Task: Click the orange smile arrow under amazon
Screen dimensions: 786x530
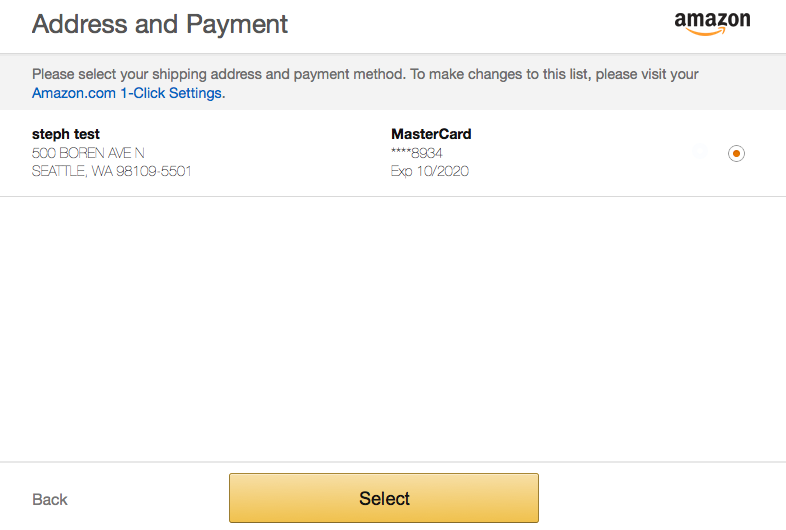Action: [706, 32]
